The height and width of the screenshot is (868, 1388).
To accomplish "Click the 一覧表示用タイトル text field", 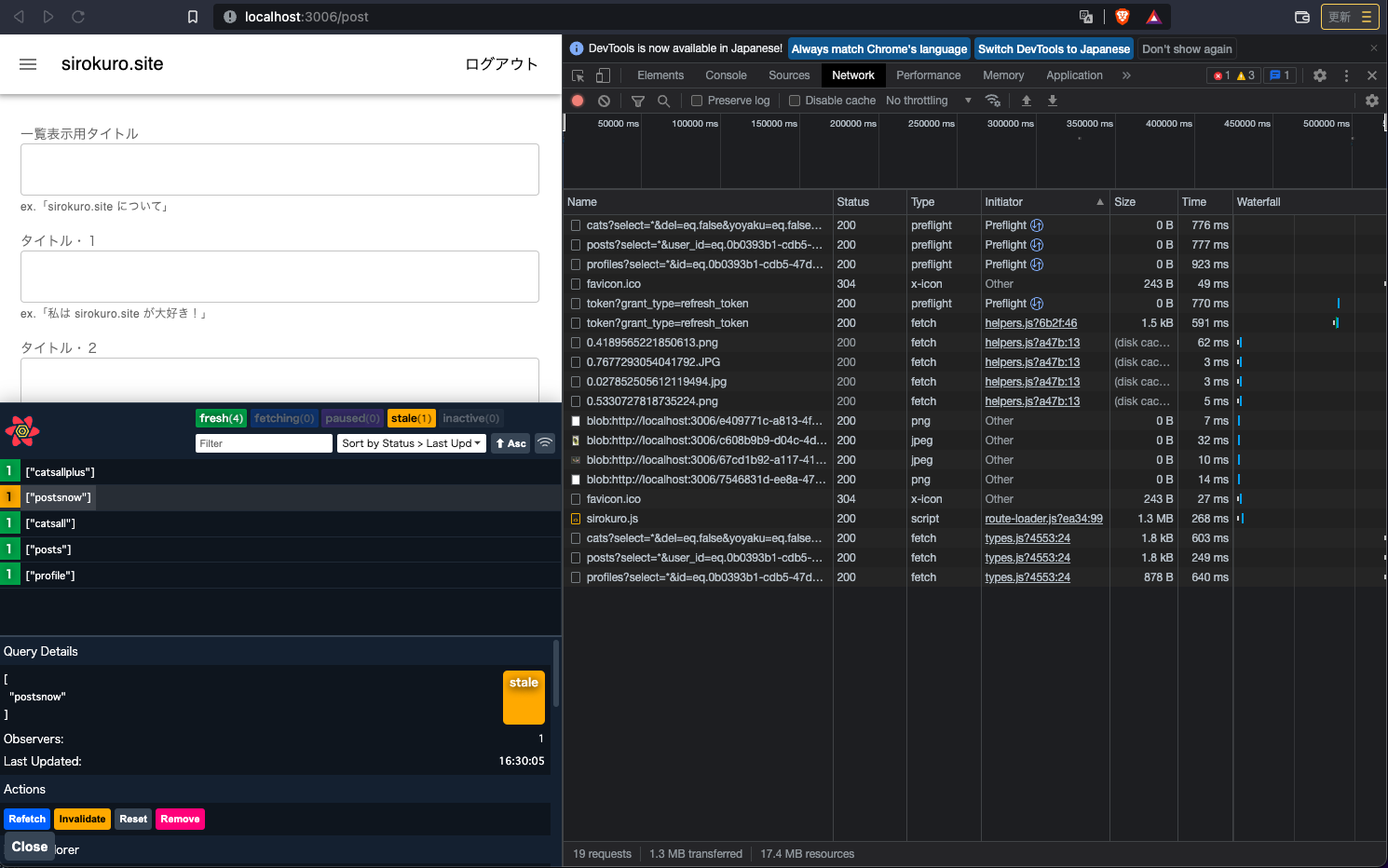I will tap(279, 170).
